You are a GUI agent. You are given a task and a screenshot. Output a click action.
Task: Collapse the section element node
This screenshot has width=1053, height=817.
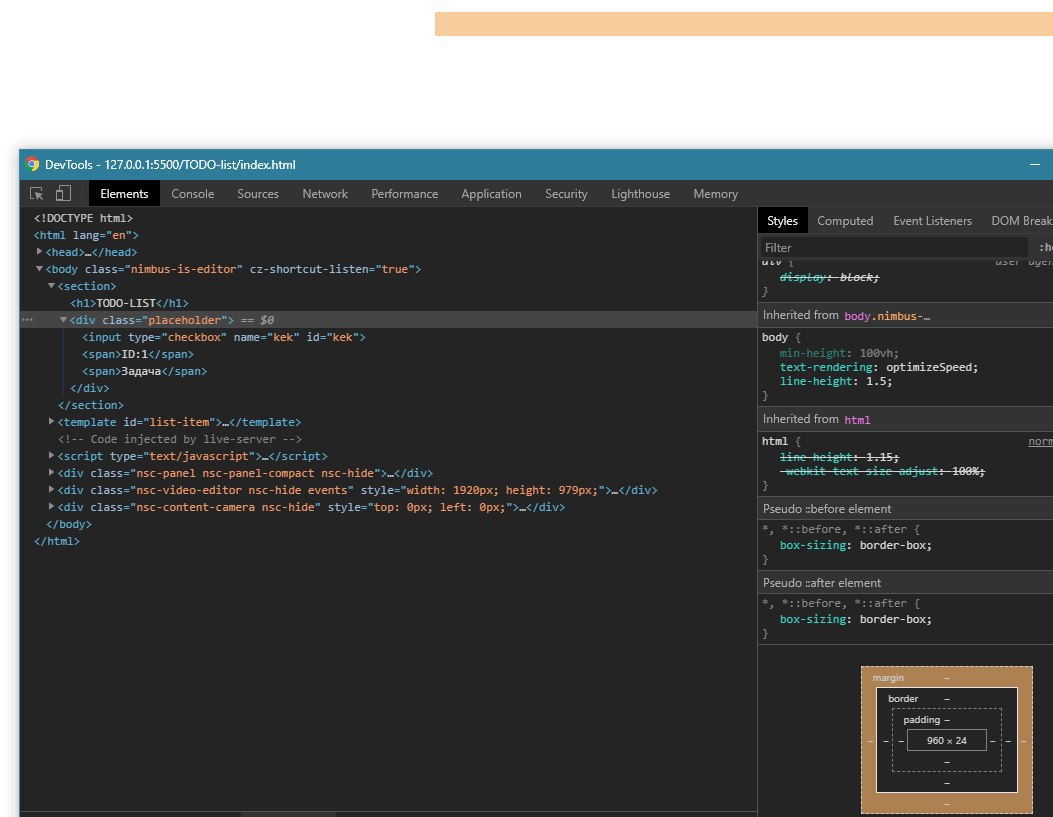pos(52,285)
